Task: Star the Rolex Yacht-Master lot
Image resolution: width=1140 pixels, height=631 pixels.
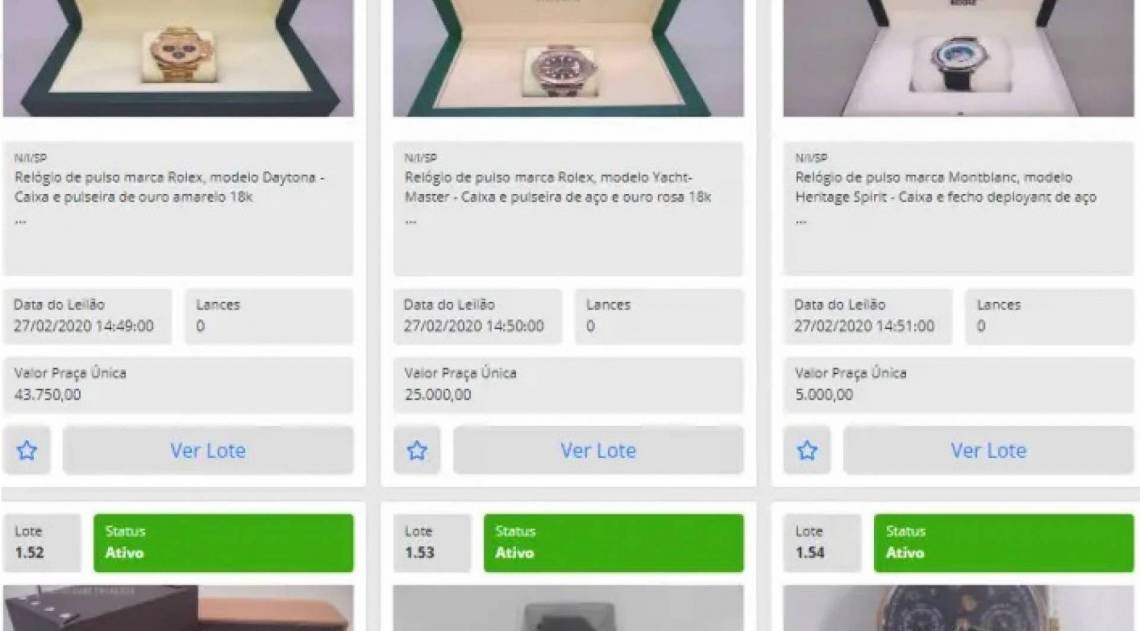Action: click(x=417, y=451)
